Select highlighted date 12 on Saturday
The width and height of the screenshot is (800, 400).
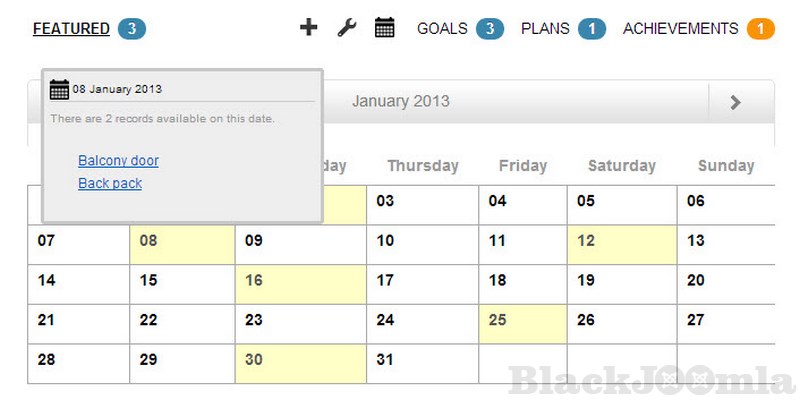tap(587, 240)
